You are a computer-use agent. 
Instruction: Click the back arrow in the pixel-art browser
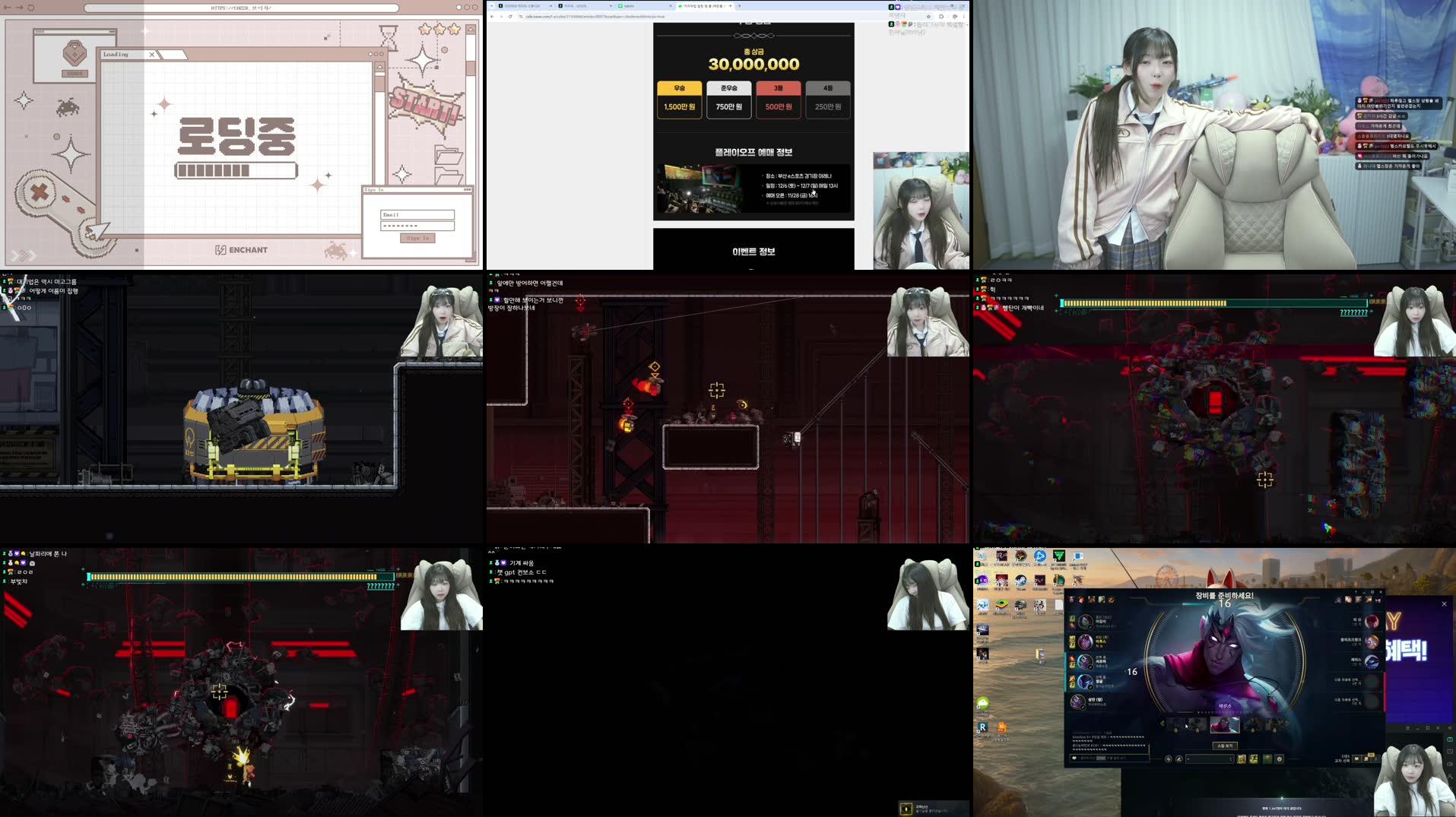[8, 8]
